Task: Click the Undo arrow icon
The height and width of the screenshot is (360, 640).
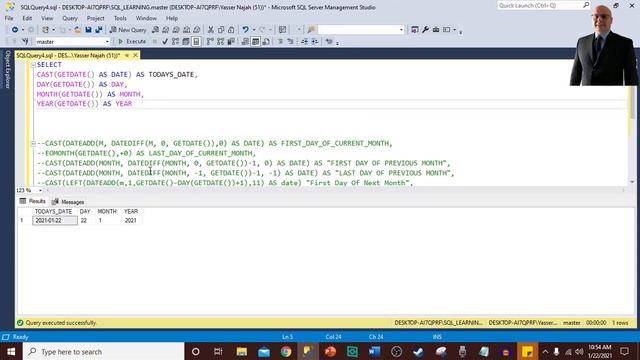Action: pyautogui.click(x=245, y=30)
